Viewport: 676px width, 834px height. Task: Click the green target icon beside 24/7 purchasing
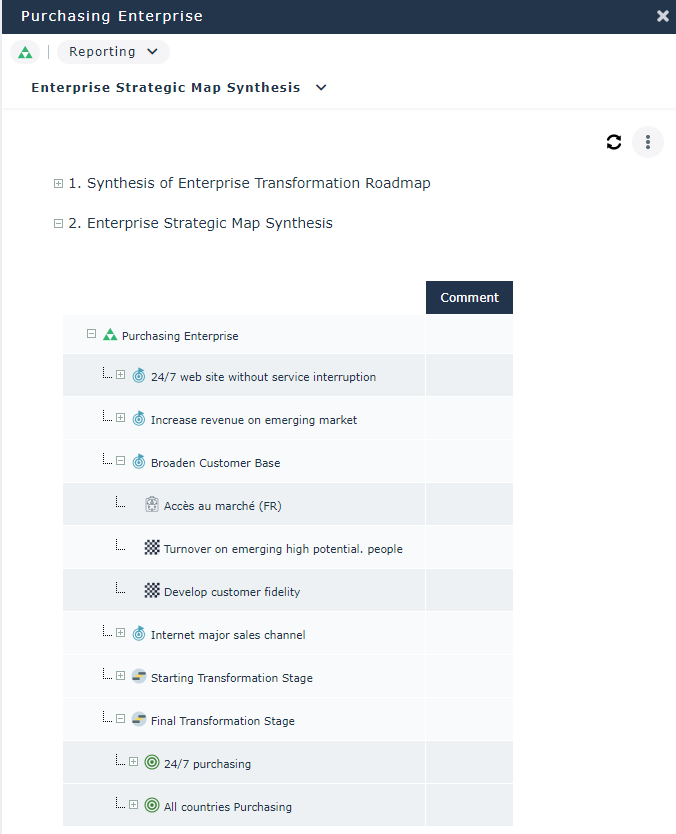point(152,763)
